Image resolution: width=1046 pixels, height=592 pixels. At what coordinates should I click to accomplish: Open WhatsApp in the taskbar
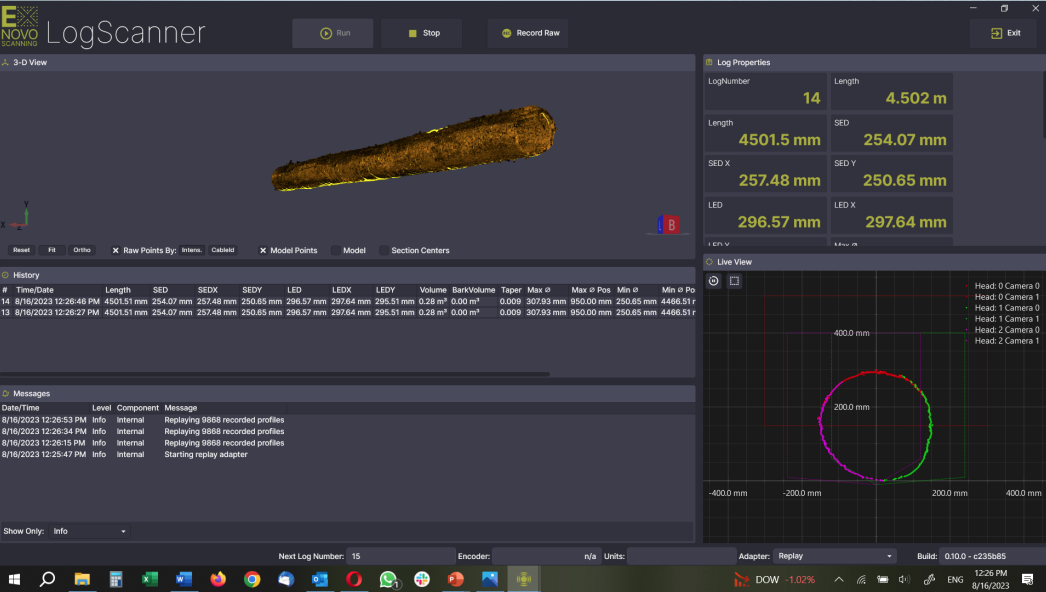pos(389,579)
